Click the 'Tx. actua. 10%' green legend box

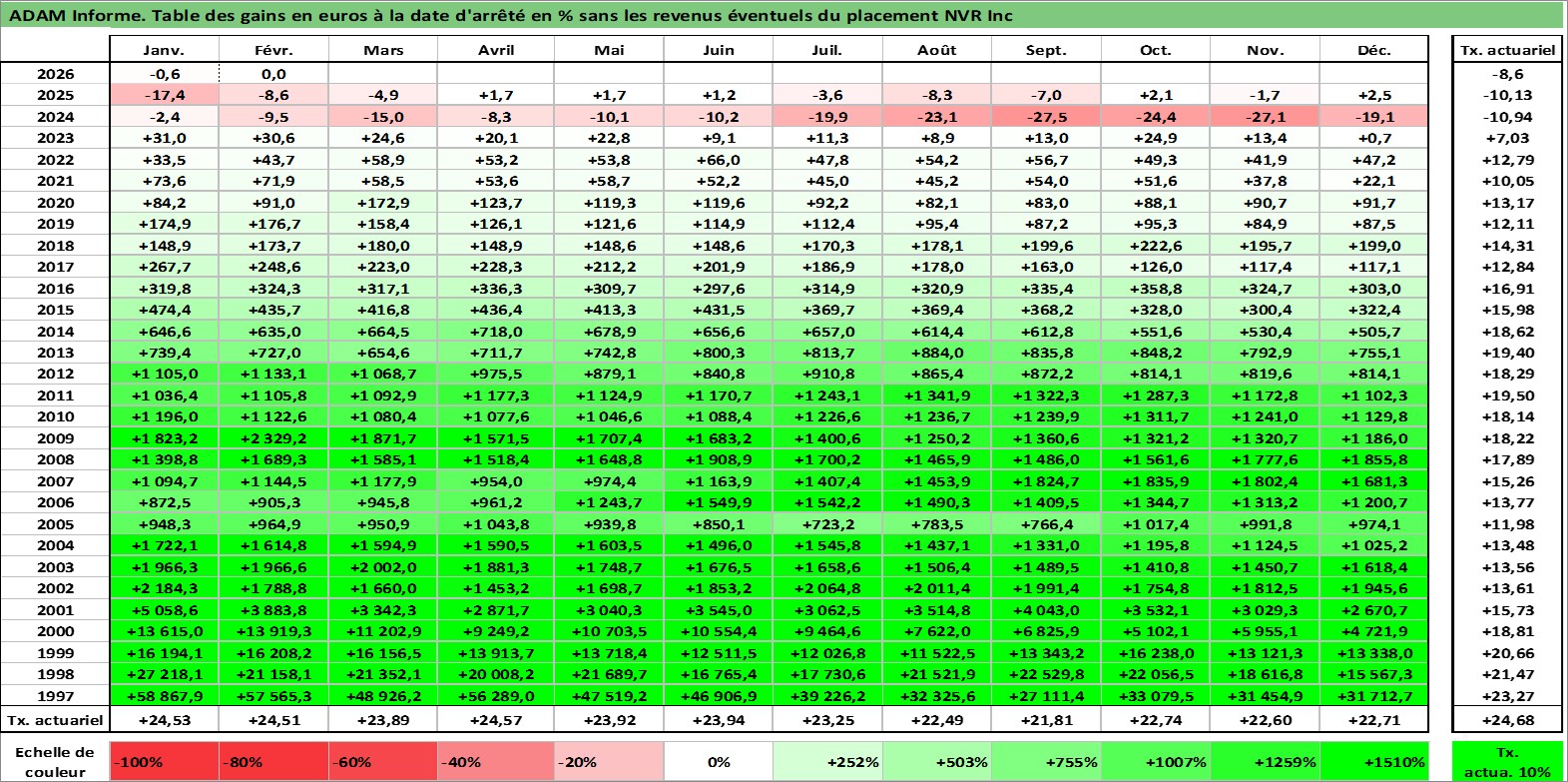(1508, 761)
